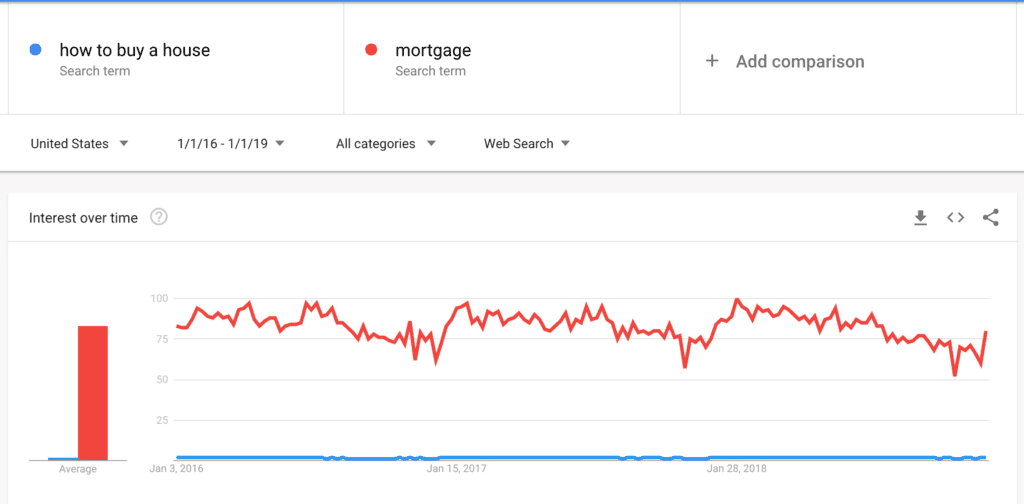Click the Interest over time heading
Screen dimensions: 1024x504
[x=83, y=218]
